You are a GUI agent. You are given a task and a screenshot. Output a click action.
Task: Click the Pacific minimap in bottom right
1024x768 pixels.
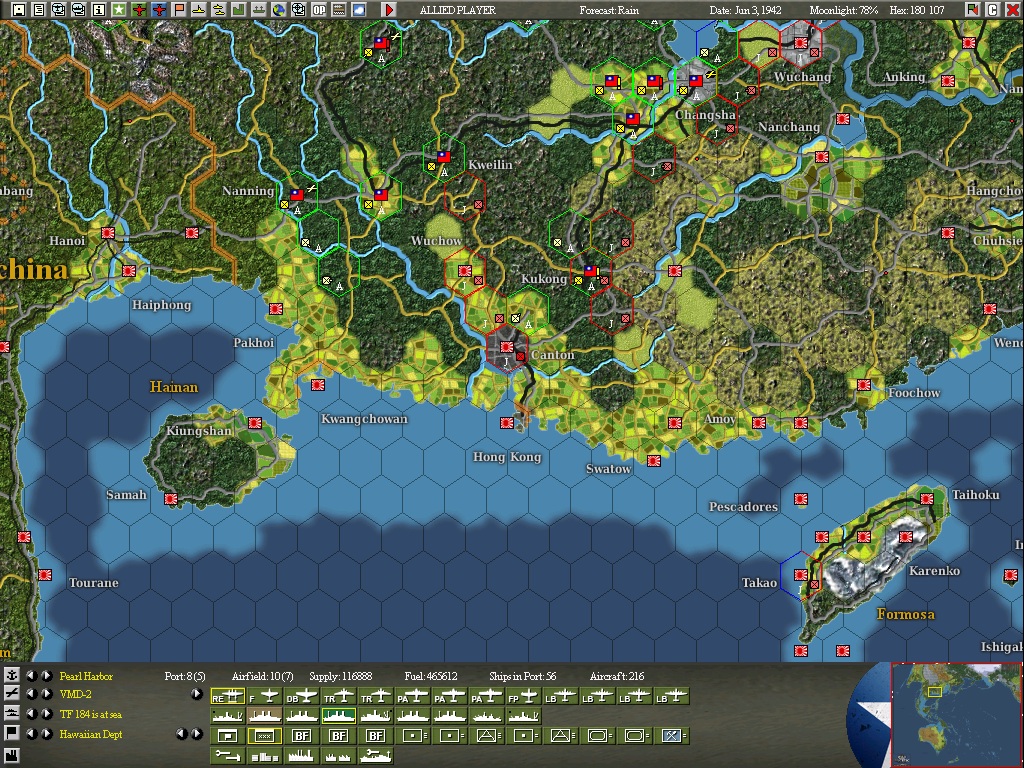coord(955,714)
